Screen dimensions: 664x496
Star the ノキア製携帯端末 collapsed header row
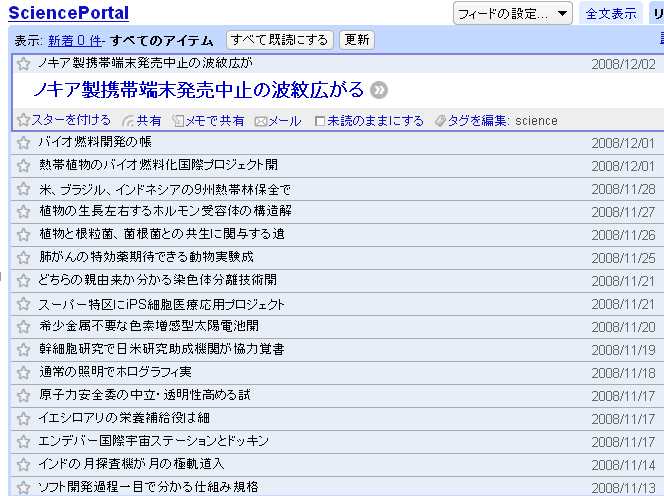tap(23, 64)
